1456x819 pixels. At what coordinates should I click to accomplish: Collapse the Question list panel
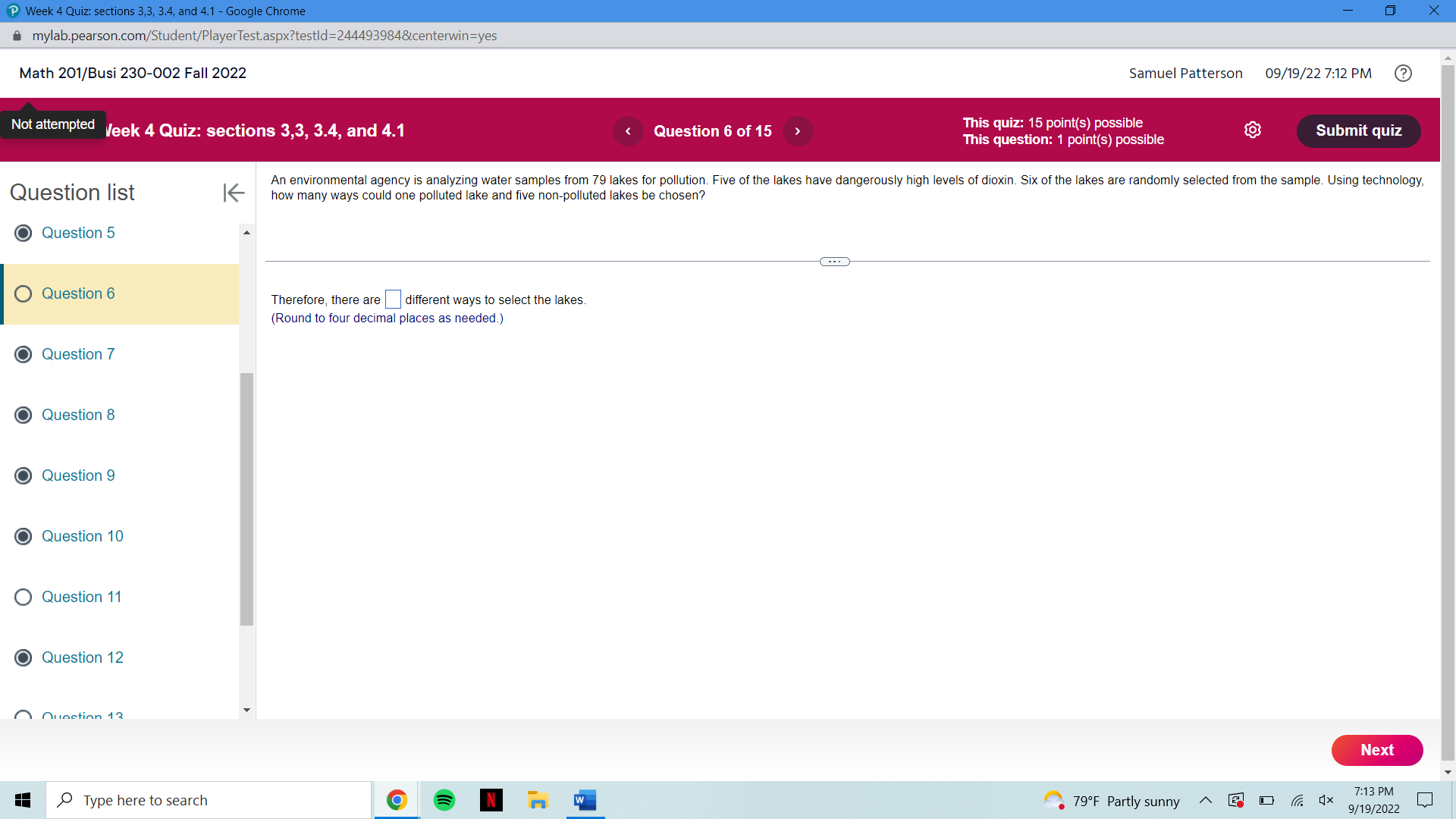click(234, 193)
